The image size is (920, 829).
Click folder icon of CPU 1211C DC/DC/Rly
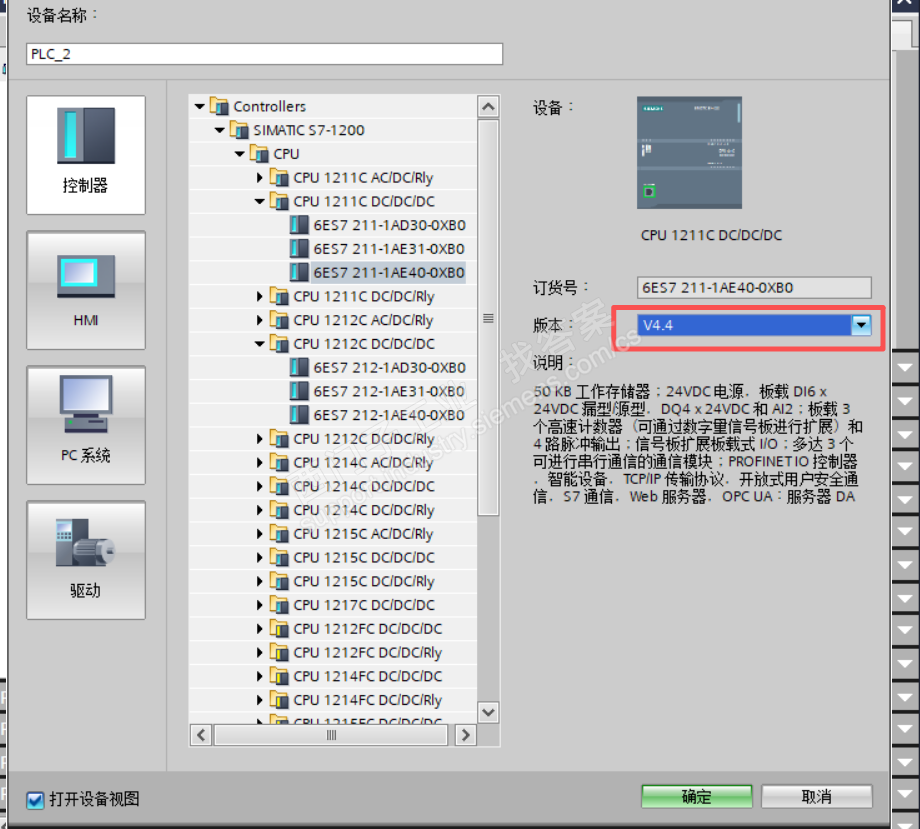tap(279, 296)
